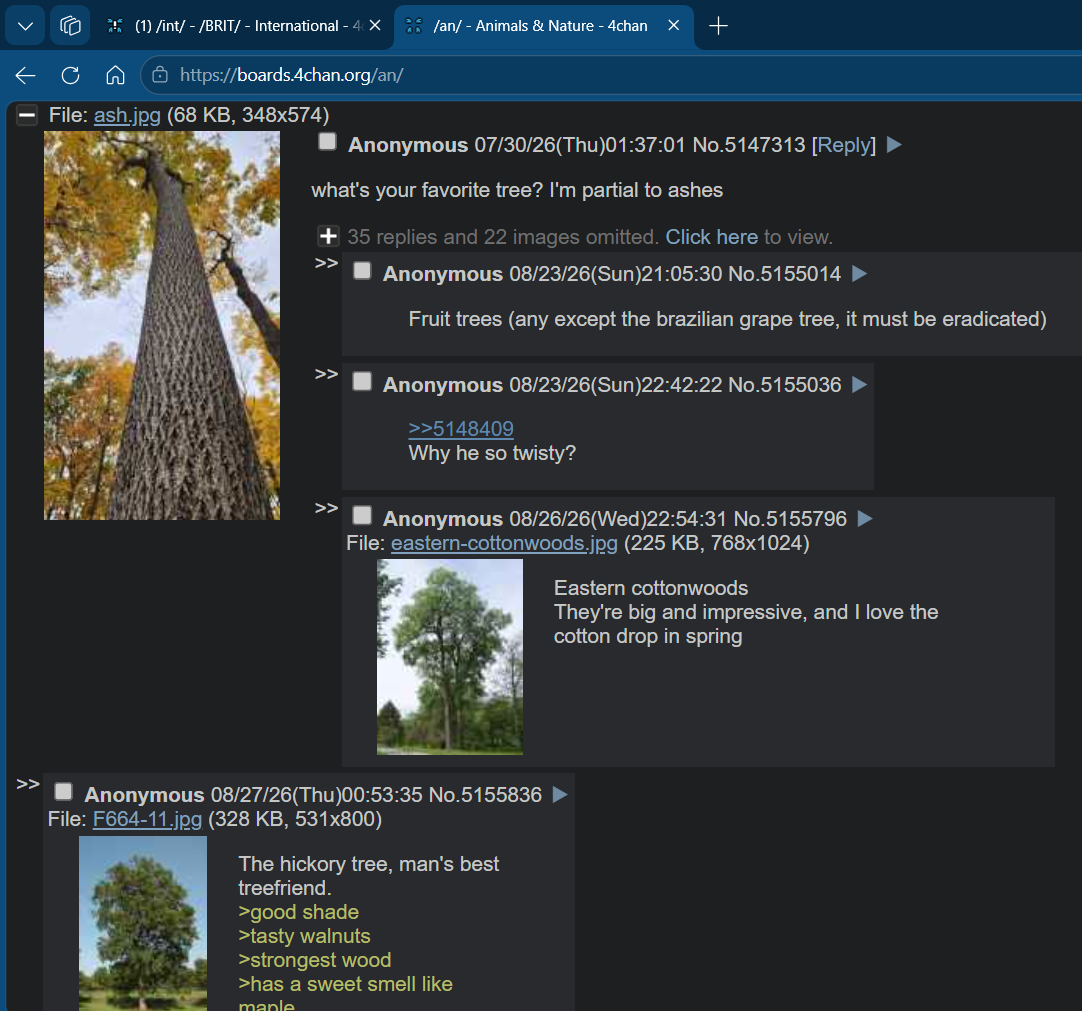
Task: Enlarge the hickory tree thumbnail
Action: coord(143,923)
